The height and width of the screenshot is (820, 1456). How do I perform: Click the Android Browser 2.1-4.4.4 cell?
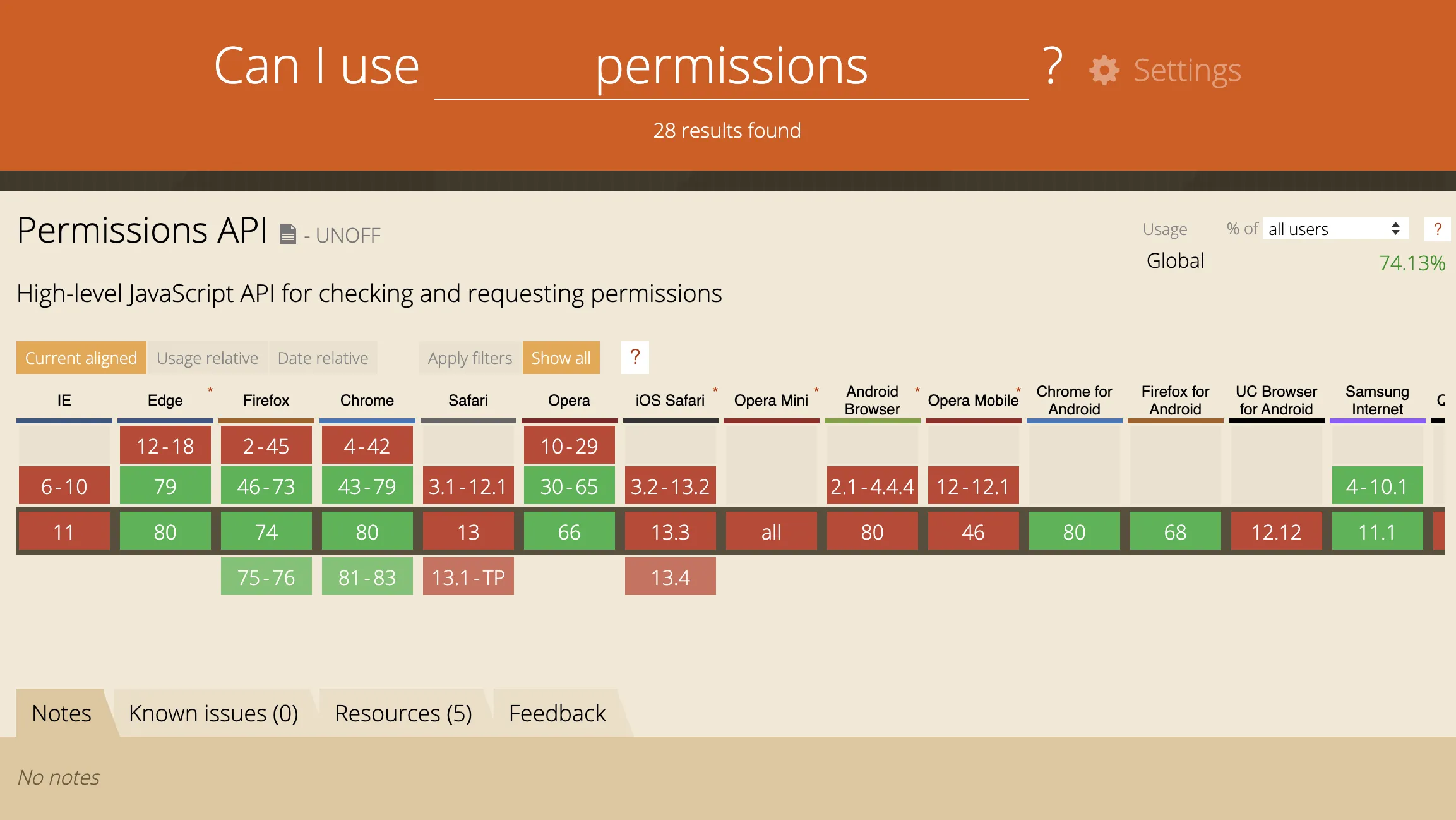(873, 486)
